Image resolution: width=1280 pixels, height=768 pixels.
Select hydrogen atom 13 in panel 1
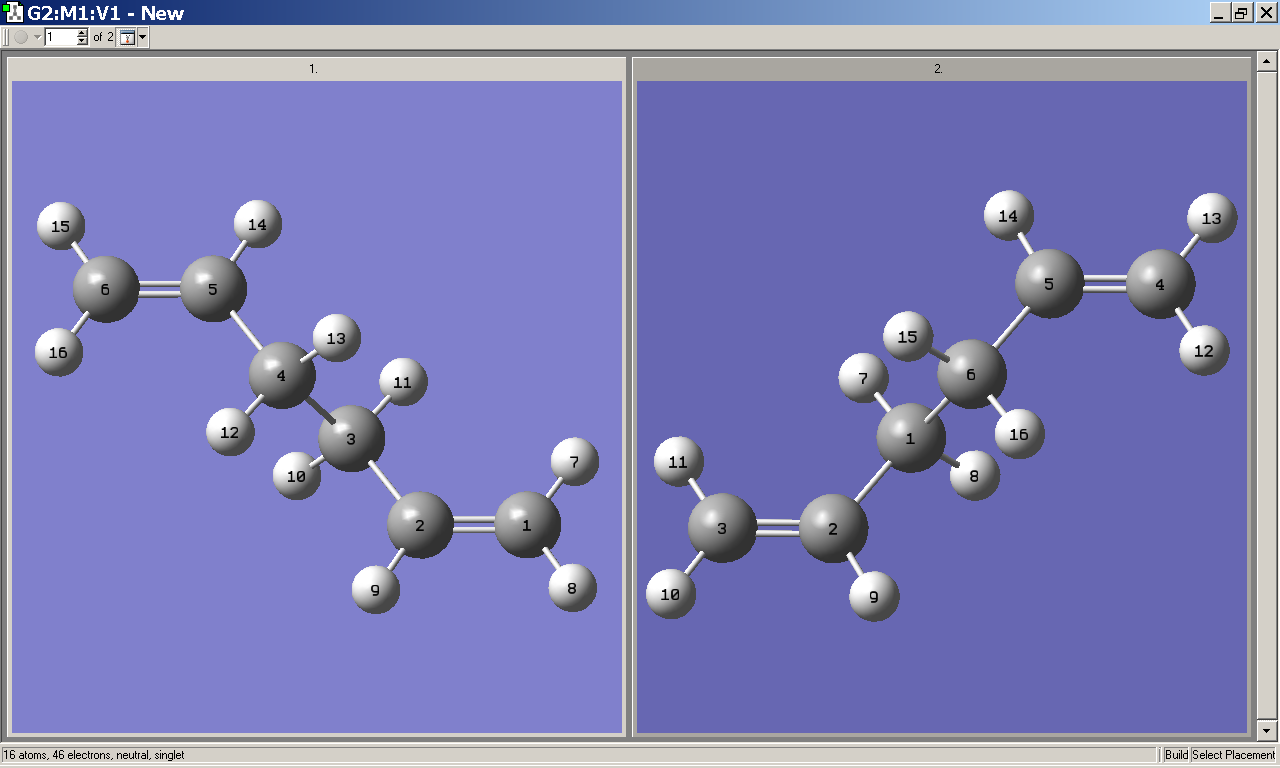(336, 338)
